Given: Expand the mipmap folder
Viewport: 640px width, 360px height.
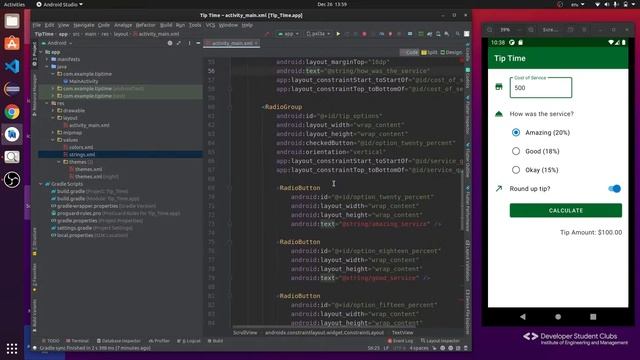Looking at the screenshot, I should (53, 133).
